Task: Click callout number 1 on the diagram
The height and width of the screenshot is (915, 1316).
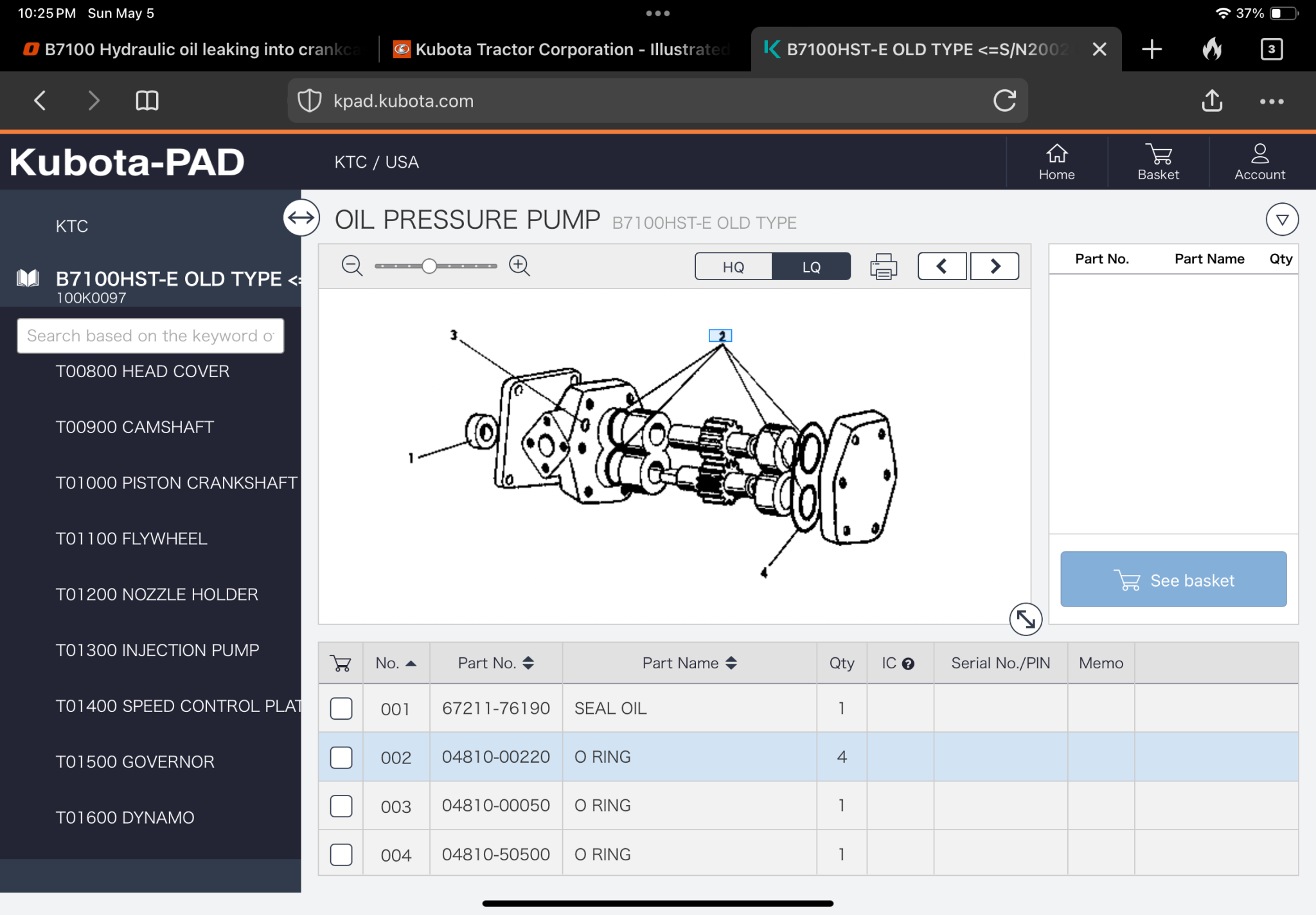Action: point(411,458)
